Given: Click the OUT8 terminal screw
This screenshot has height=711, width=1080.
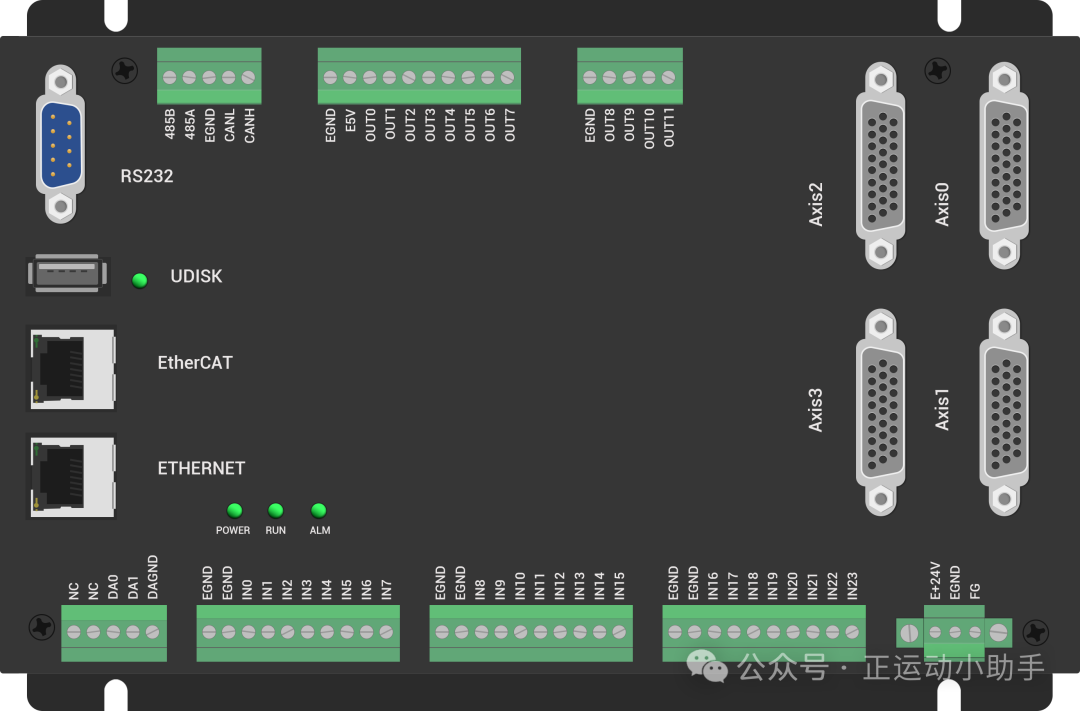Looking at the screenshot, I should tap(610, 78).
